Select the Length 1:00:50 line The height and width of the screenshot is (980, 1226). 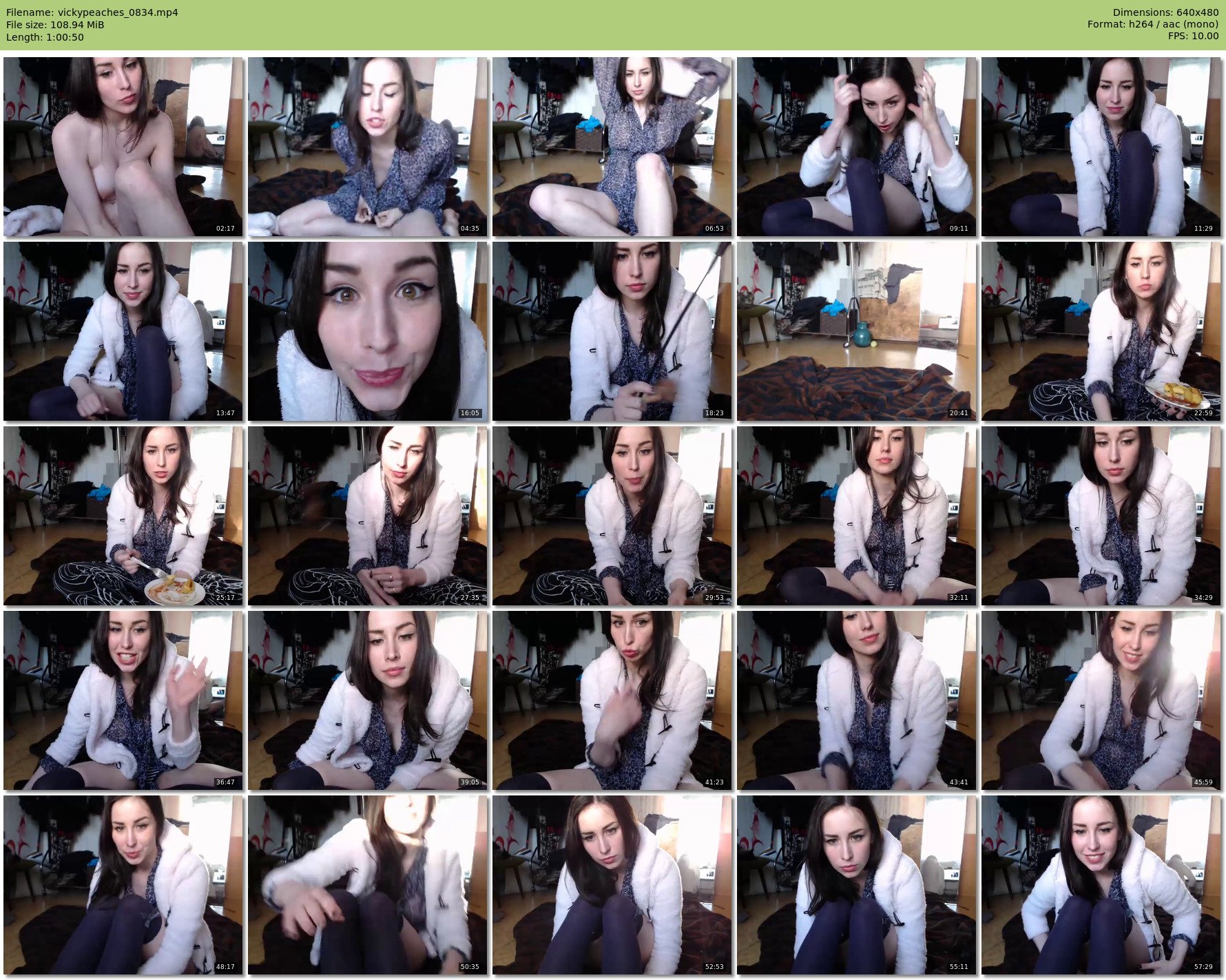pos(45,37)
